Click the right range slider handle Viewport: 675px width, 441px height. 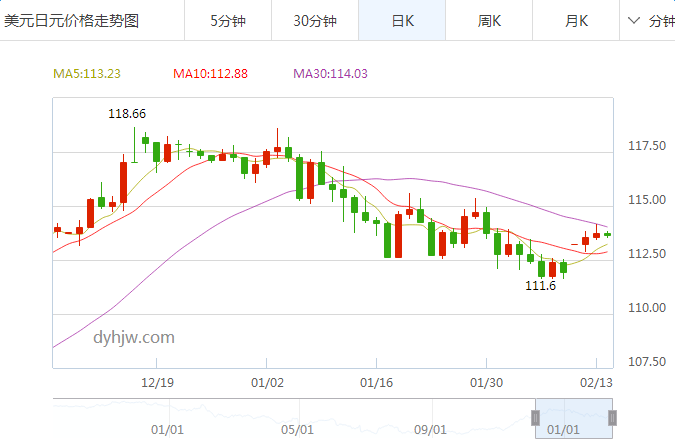[x=612, y=417]
